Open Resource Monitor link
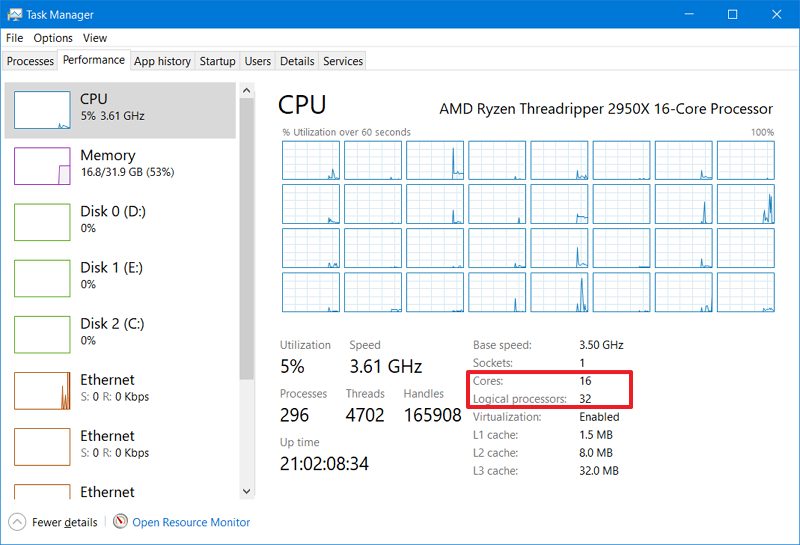800x545 pixels. [x=191, y=522]
